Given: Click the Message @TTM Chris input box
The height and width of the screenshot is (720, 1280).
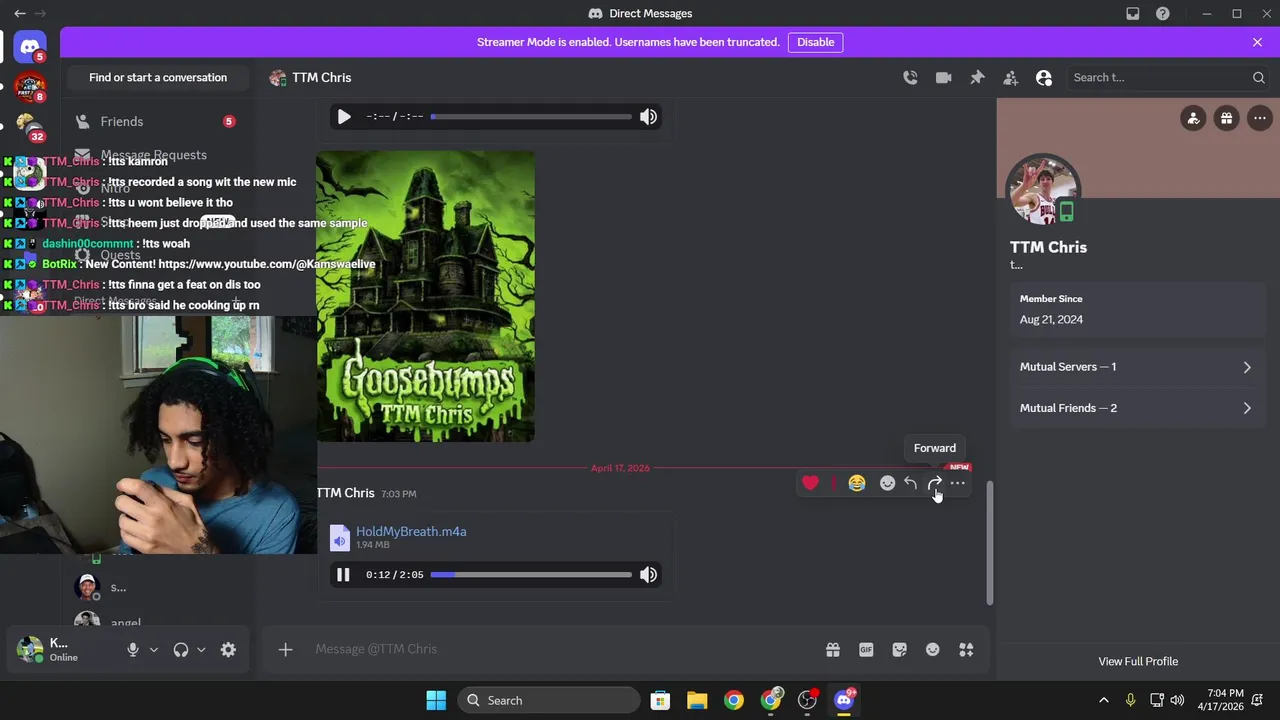Looking at the screenshot, I should [x=560, y=649].
